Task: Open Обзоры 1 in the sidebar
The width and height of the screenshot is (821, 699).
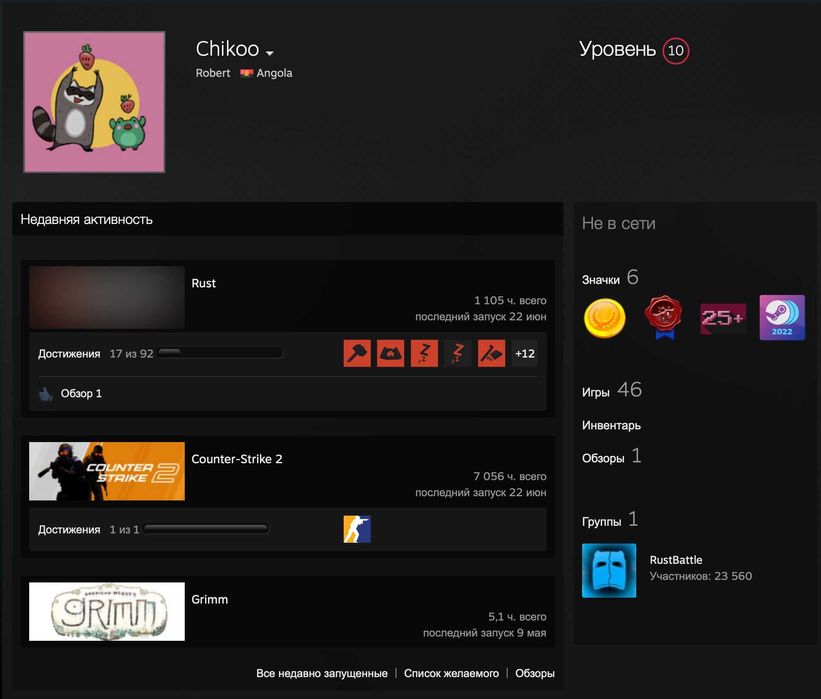Action: 612,457
